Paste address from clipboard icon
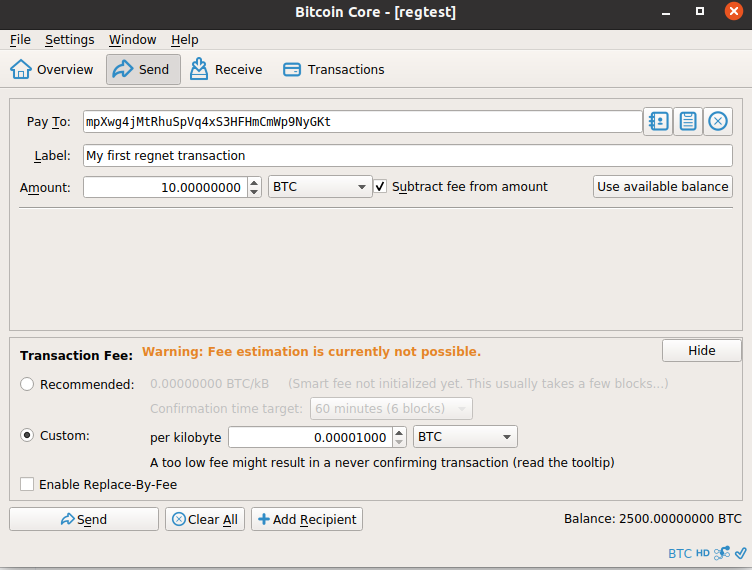Viewport: 752px width, 570px height. click(x=688, y=121)
